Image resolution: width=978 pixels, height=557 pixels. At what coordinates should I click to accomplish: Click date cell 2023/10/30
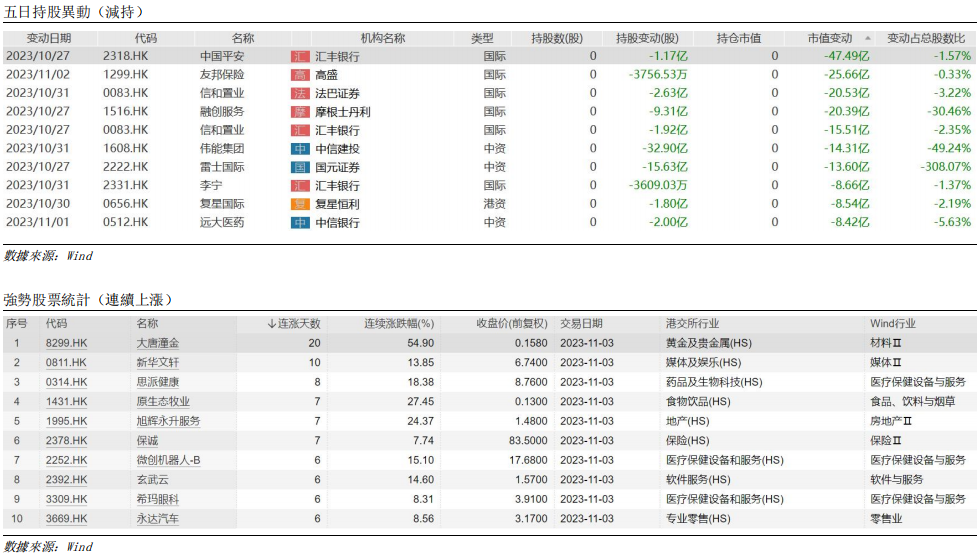[x=38, y=204]
